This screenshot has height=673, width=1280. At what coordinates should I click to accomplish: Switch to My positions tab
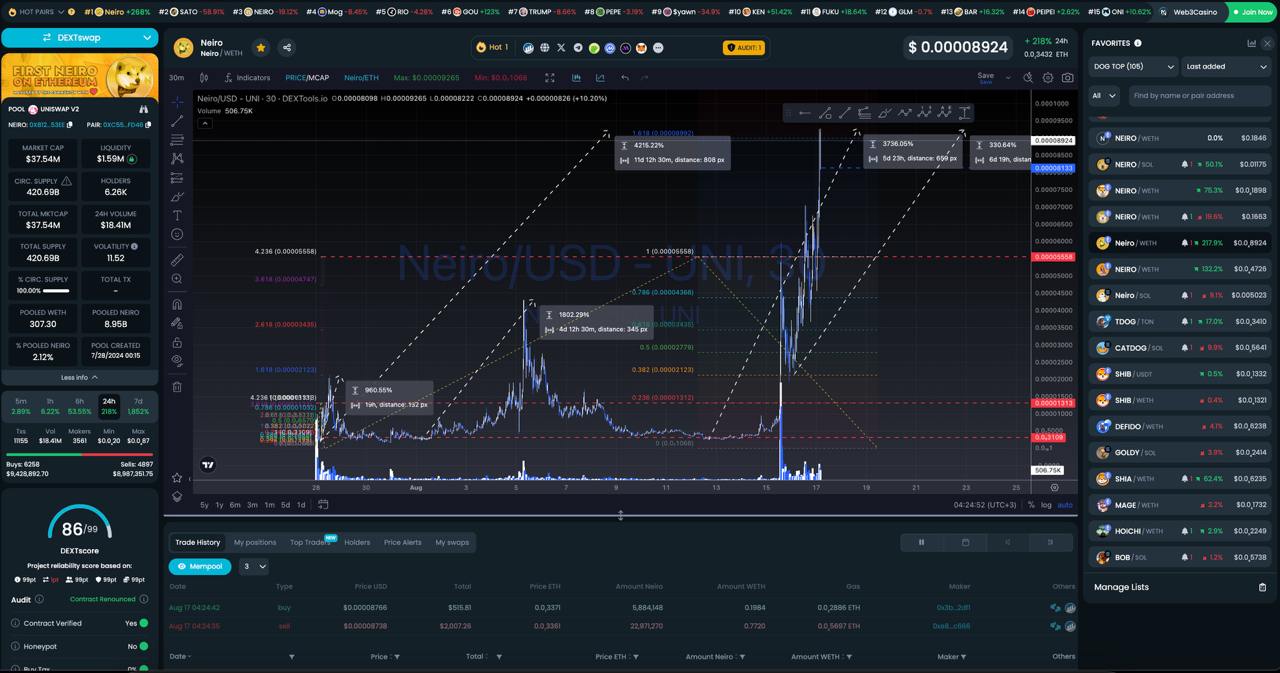click(255, 542)
